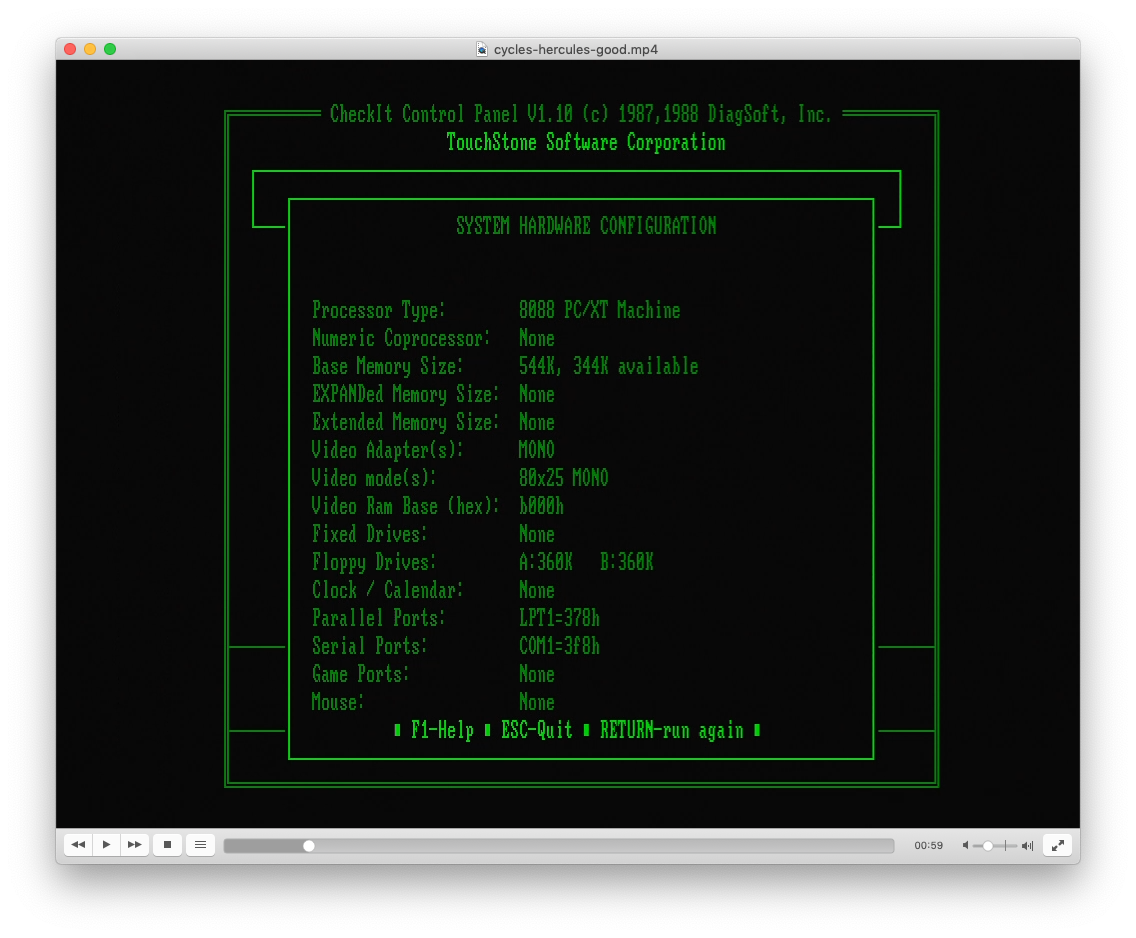Click the 'Parallel Ports:' label
1136x938 pixels.
tap(378, 618)
